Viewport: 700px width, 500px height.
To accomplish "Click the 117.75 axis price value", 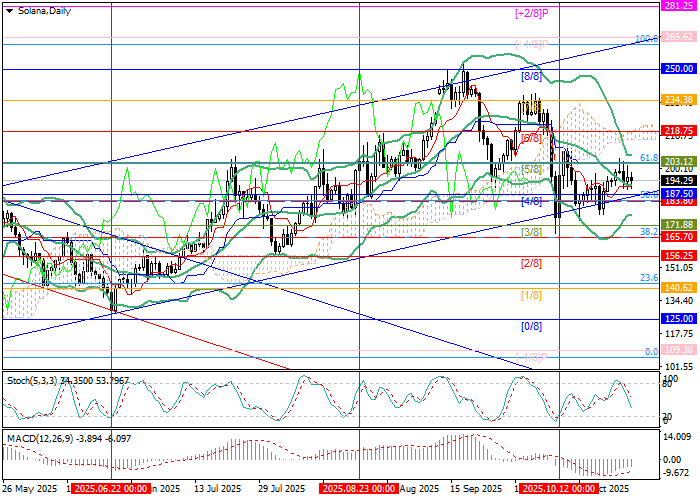I will (679, 334).
